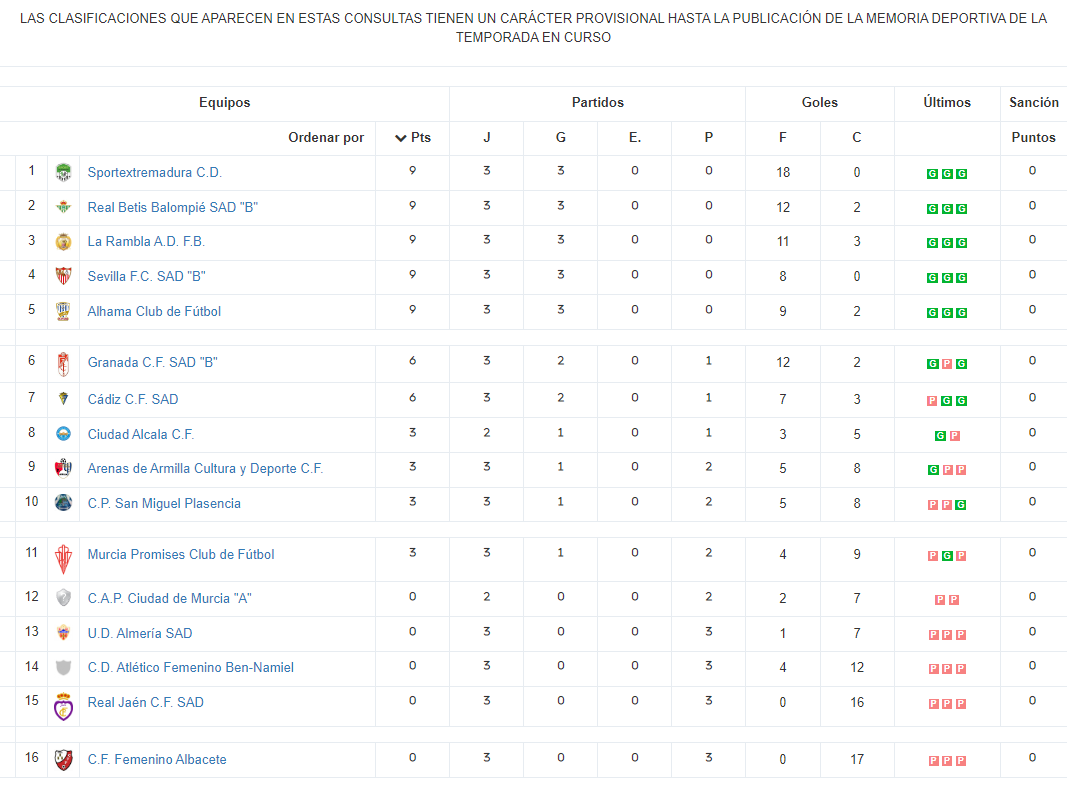Open C.F. Femenino Albacete link
The width and height of the screenshot is (1067, 787).
click(157, 760)
